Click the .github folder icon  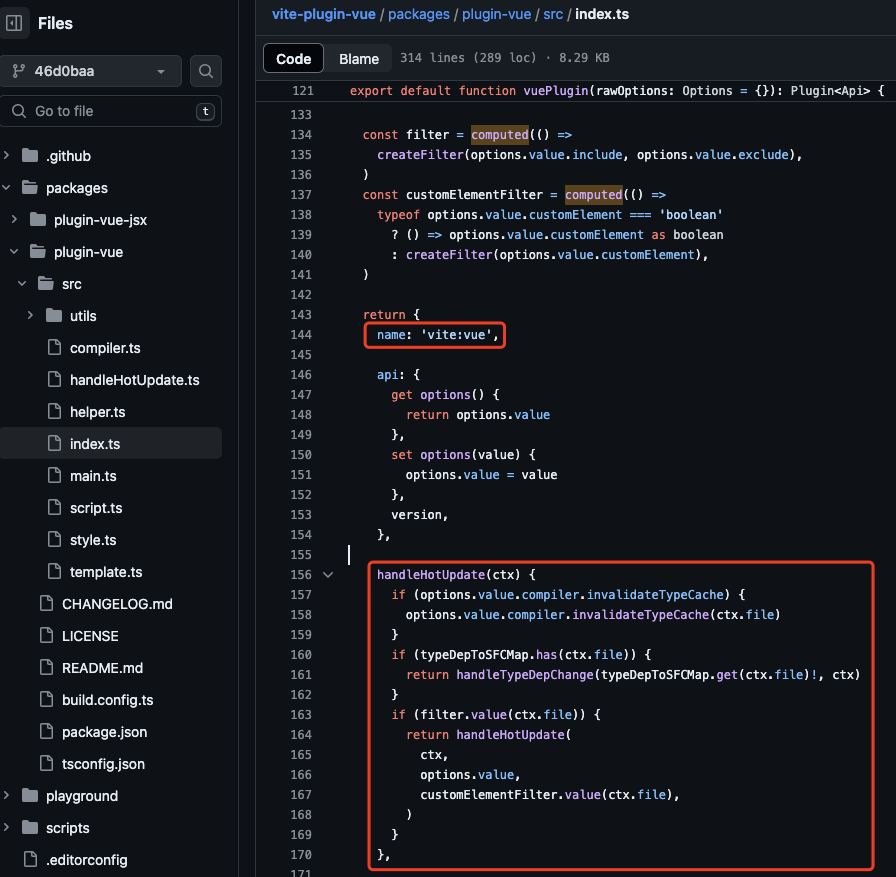pos(30,155)
